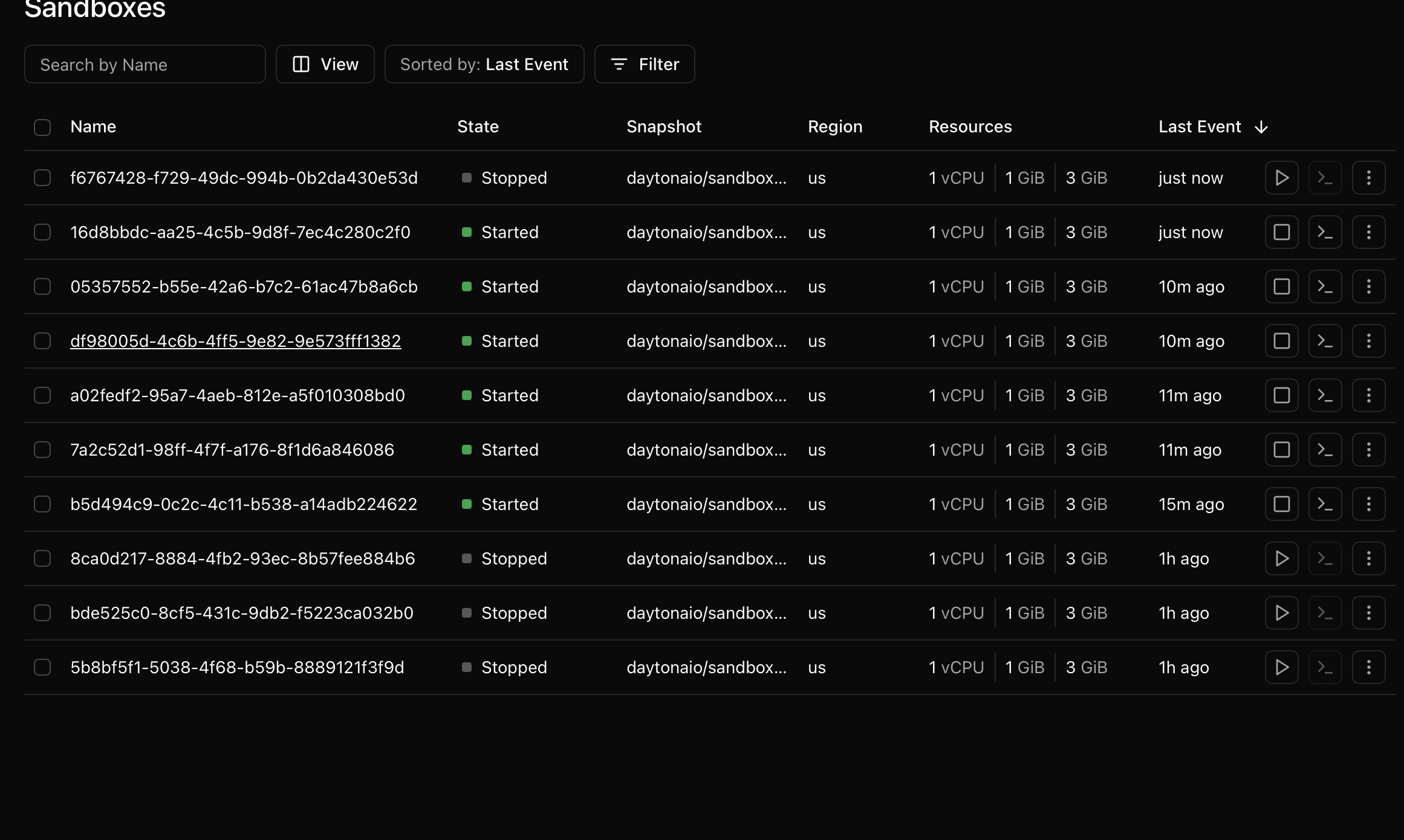1404x840 pixels.
Task: Open terminal for sandbox 05357552-b55e
Action: pyautogui.click(x=1325, y=286)
